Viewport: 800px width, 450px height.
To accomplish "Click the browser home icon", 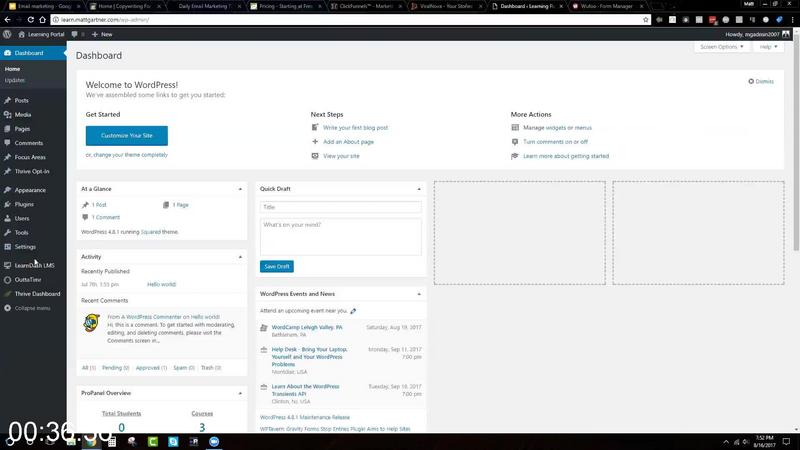I will 42,19.
